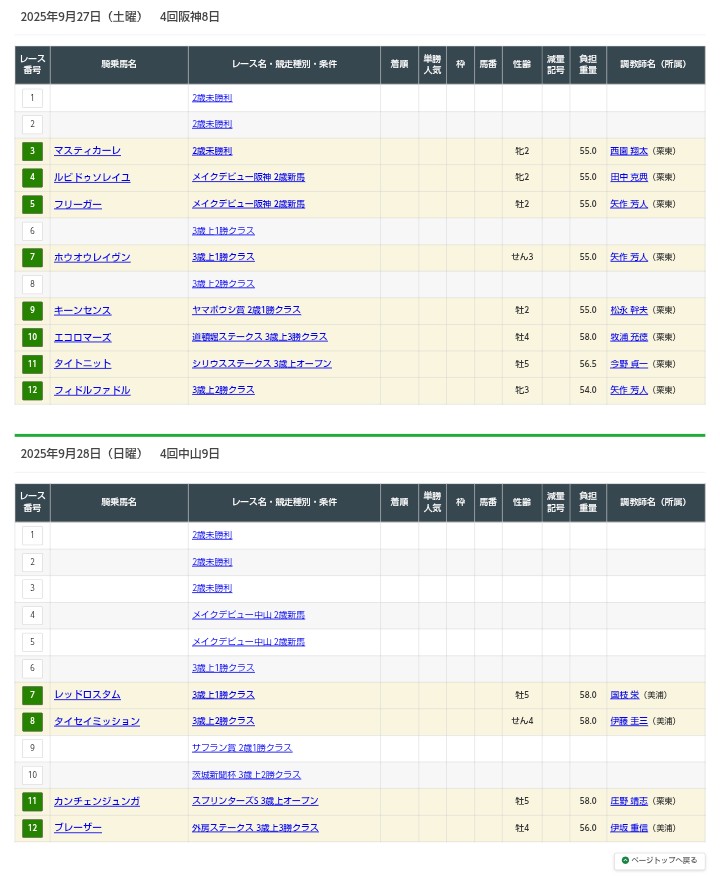Click green race number 3 beside マスティカーレ
Screen dimensions: 720x884
[x=32, y=151]
